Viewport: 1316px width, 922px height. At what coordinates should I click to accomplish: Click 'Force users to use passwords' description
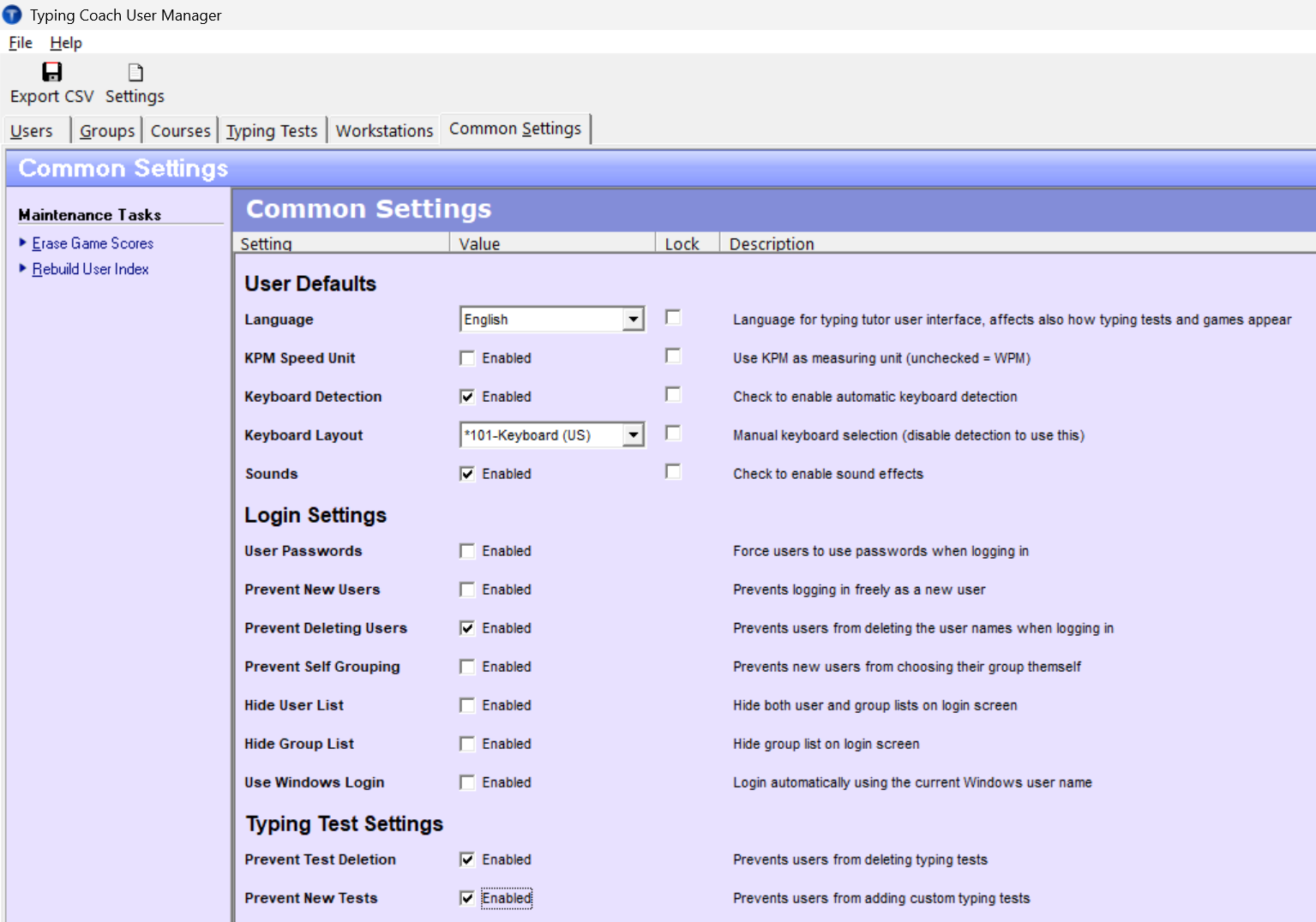point(881,551)
